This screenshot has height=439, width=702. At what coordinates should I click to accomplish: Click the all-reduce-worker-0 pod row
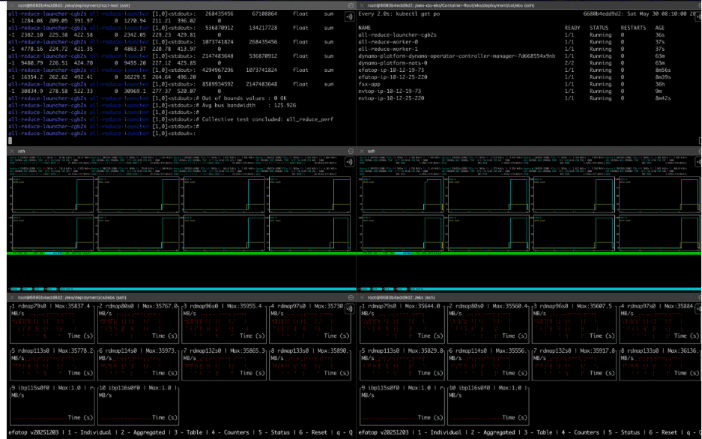click(511, 42)
